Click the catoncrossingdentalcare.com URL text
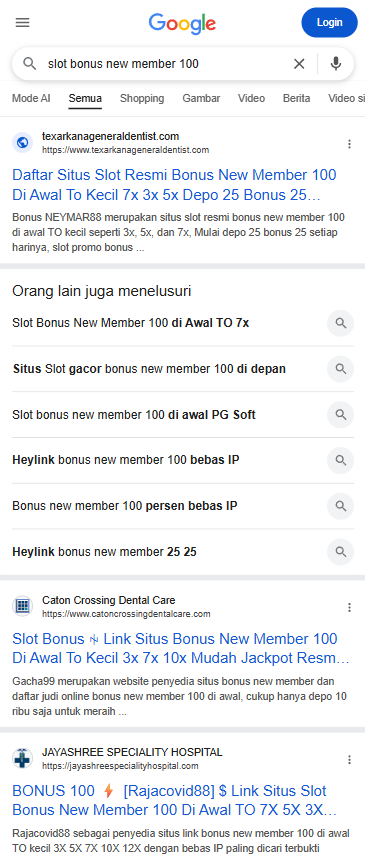The height and width of the screenshot is (858, 365). tap(126, 614)
